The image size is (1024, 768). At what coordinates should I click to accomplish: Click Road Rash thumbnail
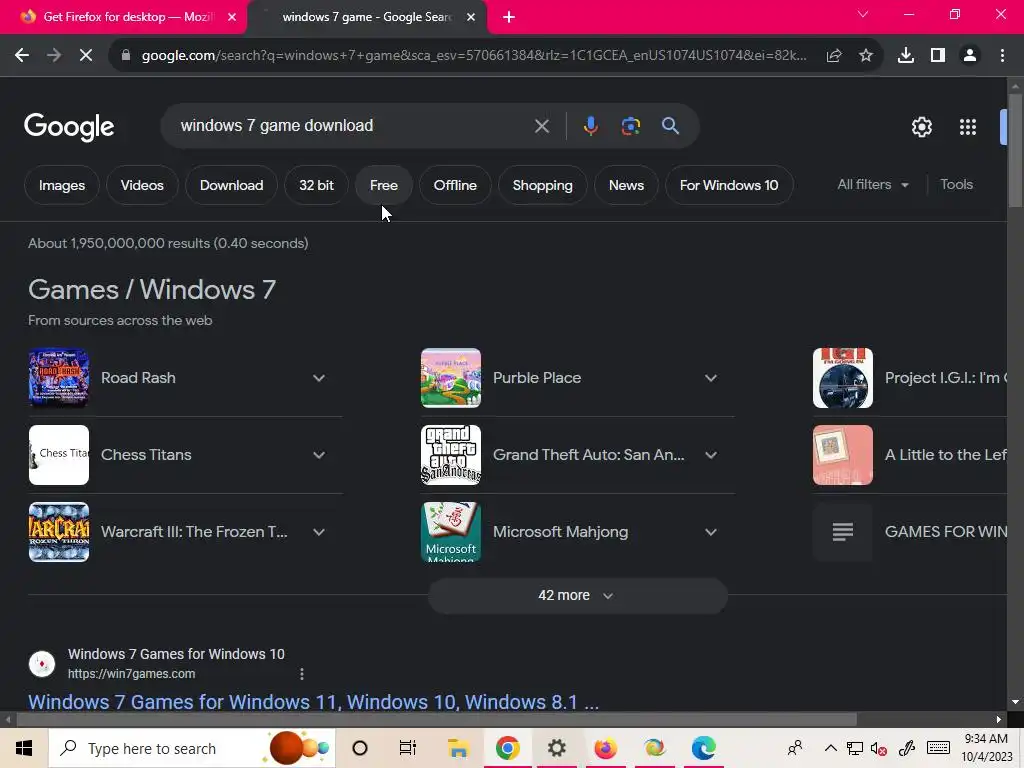59,378
